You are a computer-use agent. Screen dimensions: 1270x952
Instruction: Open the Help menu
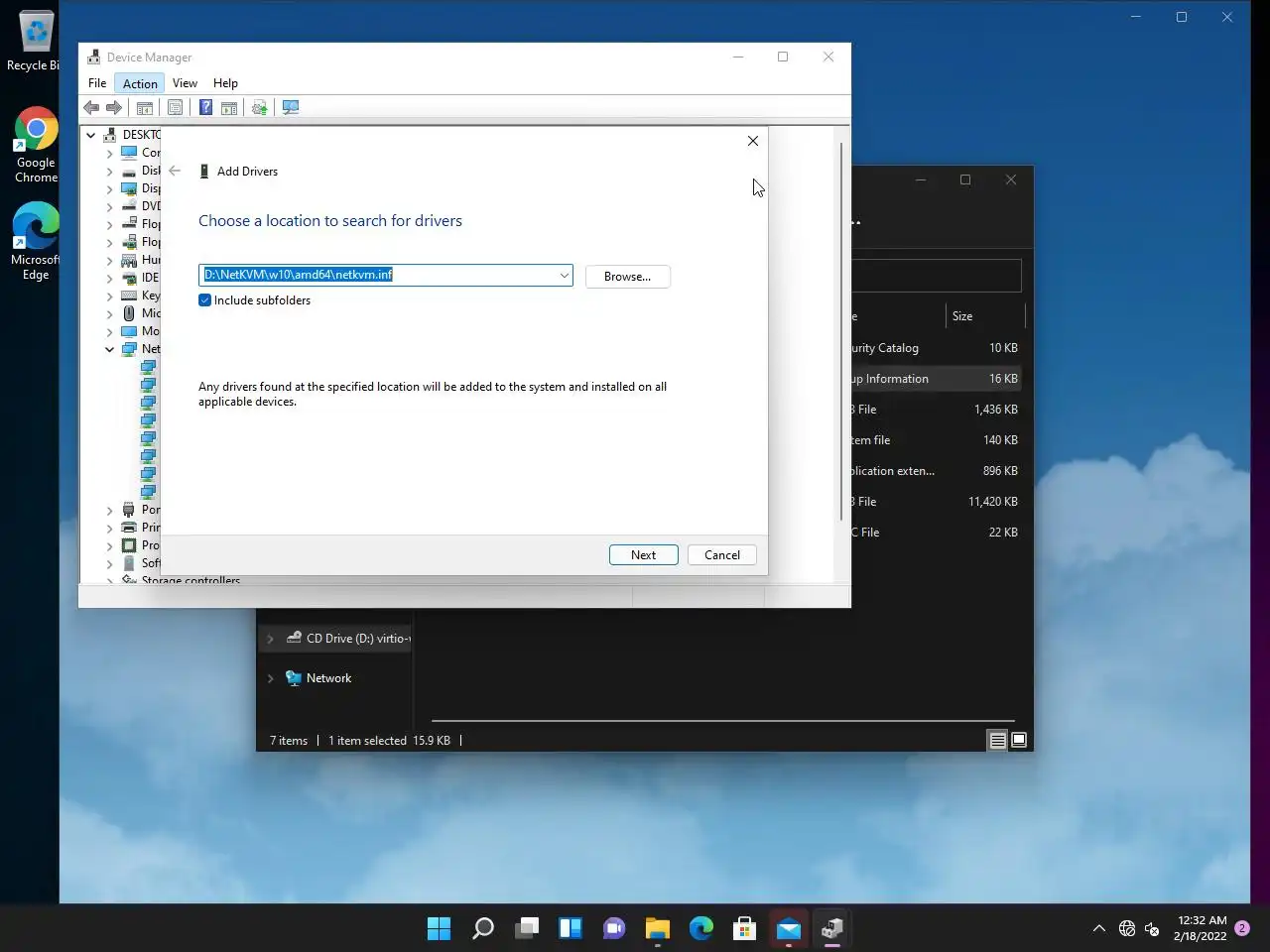[x=225, y=83]
